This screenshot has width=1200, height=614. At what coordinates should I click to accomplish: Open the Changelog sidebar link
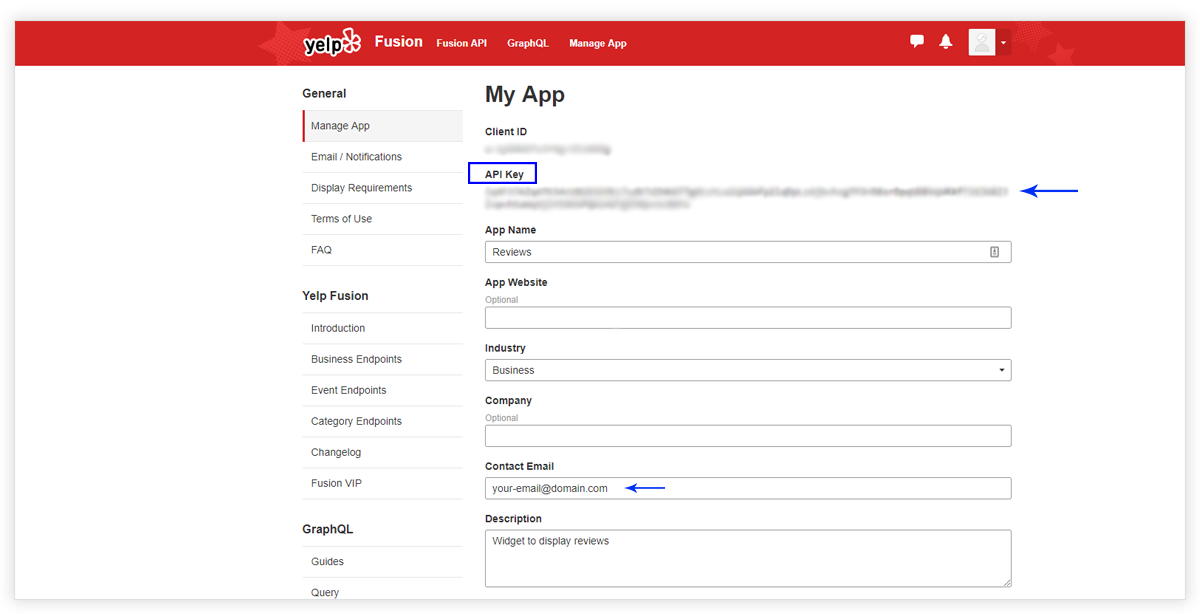pyautogui.click(x=336, y=452)
